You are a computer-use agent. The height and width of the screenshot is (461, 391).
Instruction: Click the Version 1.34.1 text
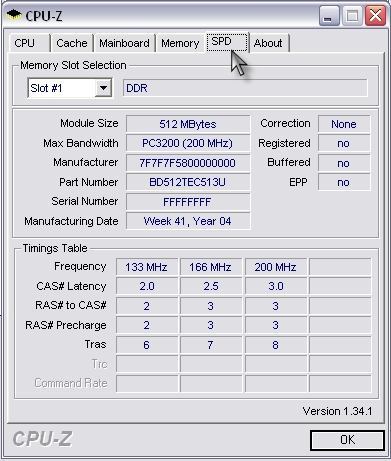(337, 411)
